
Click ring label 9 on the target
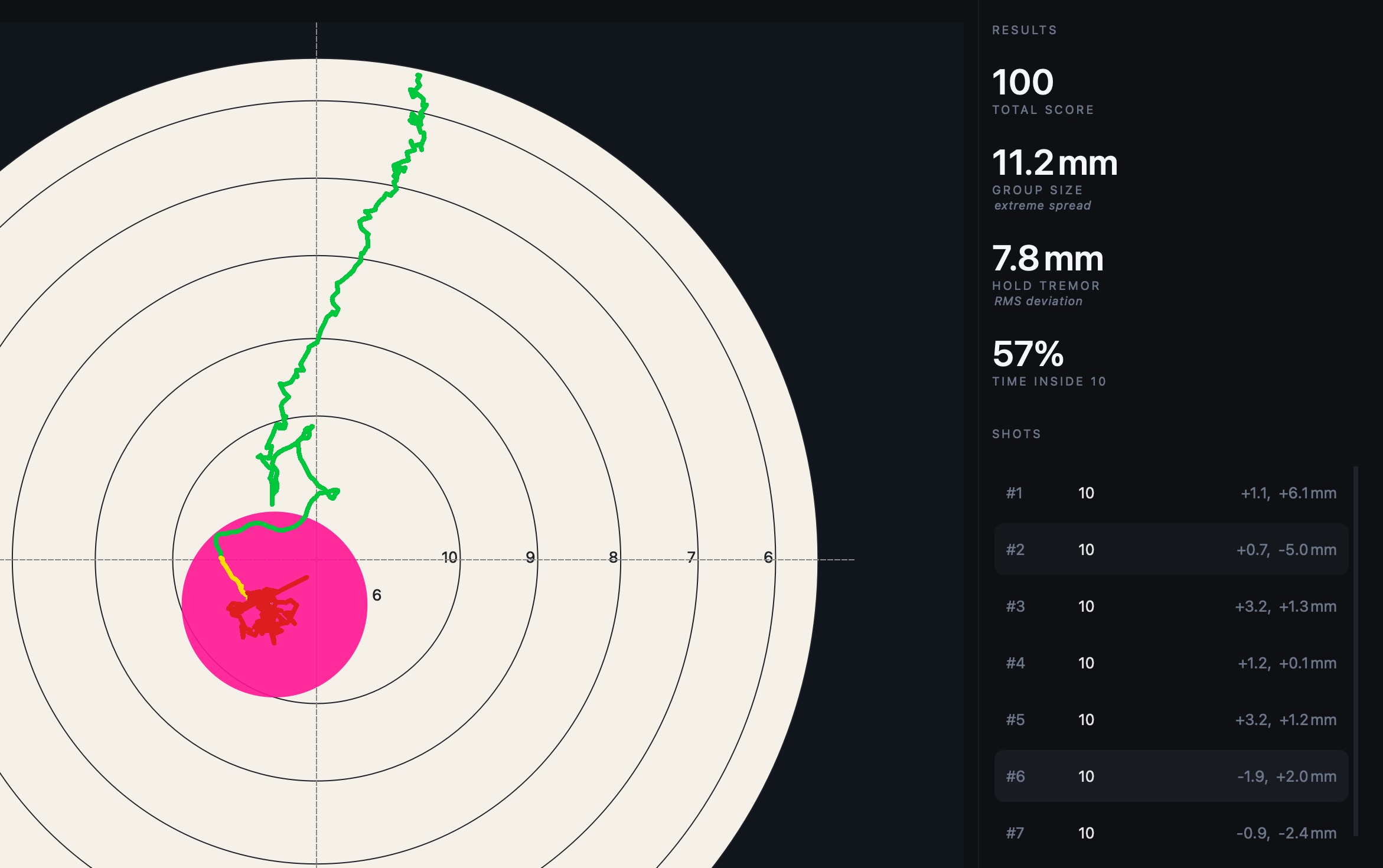[x=530, y=557]
